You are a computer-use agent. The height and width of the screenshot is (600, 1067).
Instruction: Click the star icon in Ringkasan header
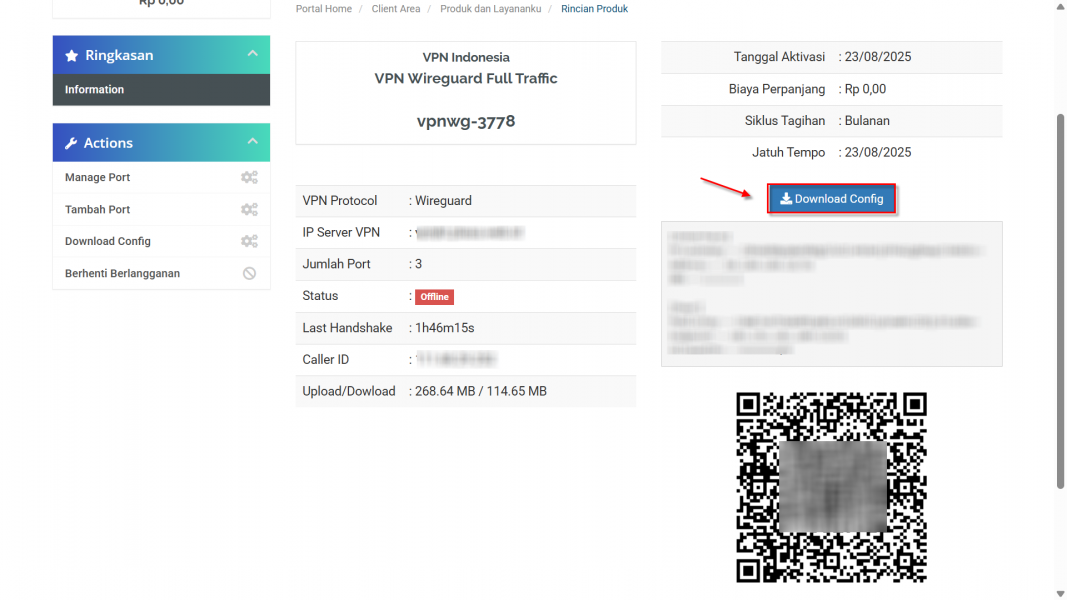coord(71,56)
